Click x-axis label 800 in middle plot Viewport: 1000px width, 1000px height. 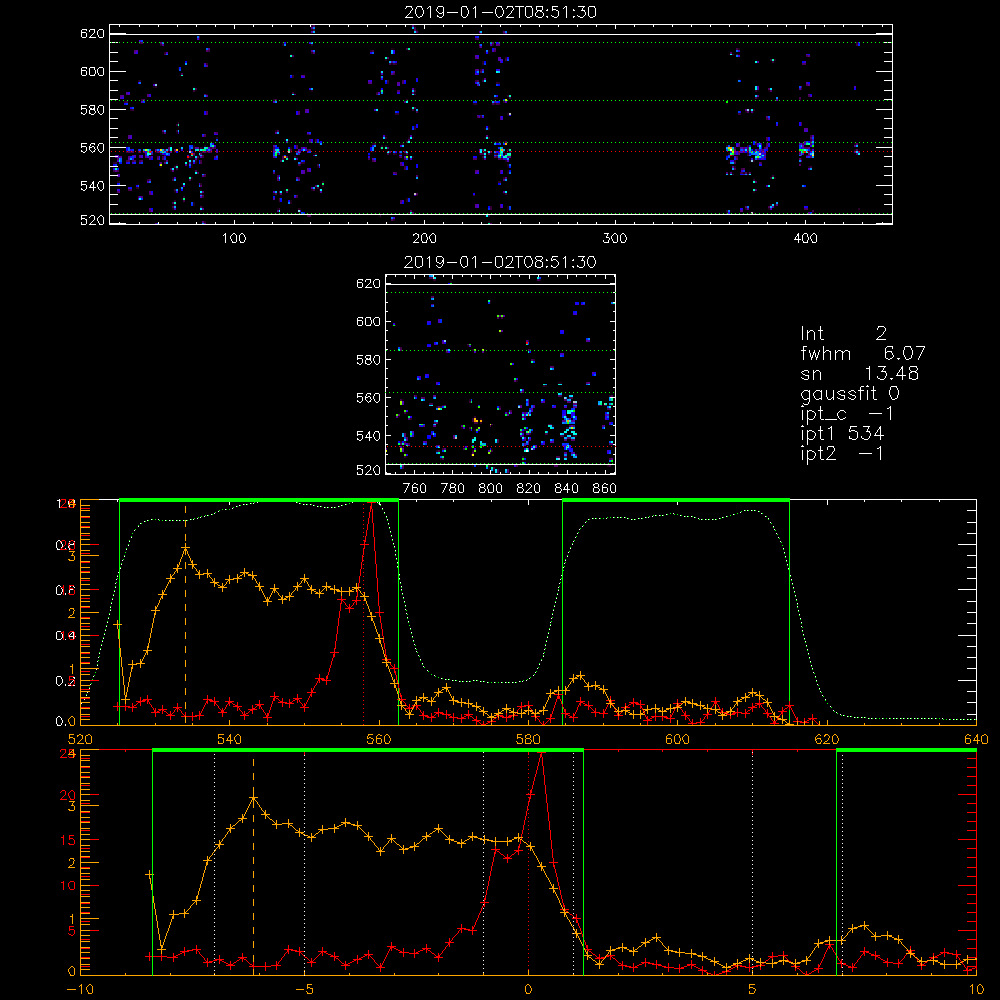[x=490, y=489]
